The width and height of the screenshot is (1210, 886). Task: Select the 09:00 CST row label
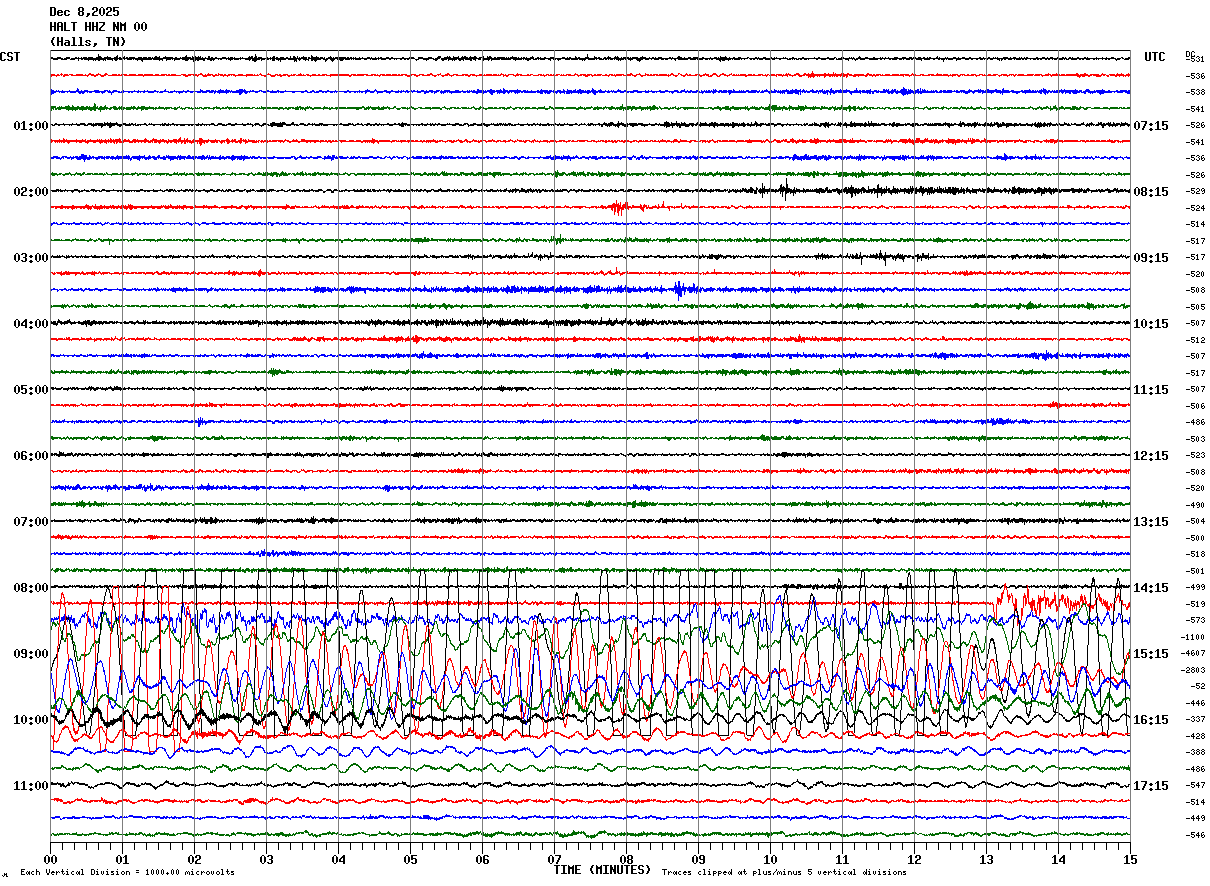click(x=31, y=654)
